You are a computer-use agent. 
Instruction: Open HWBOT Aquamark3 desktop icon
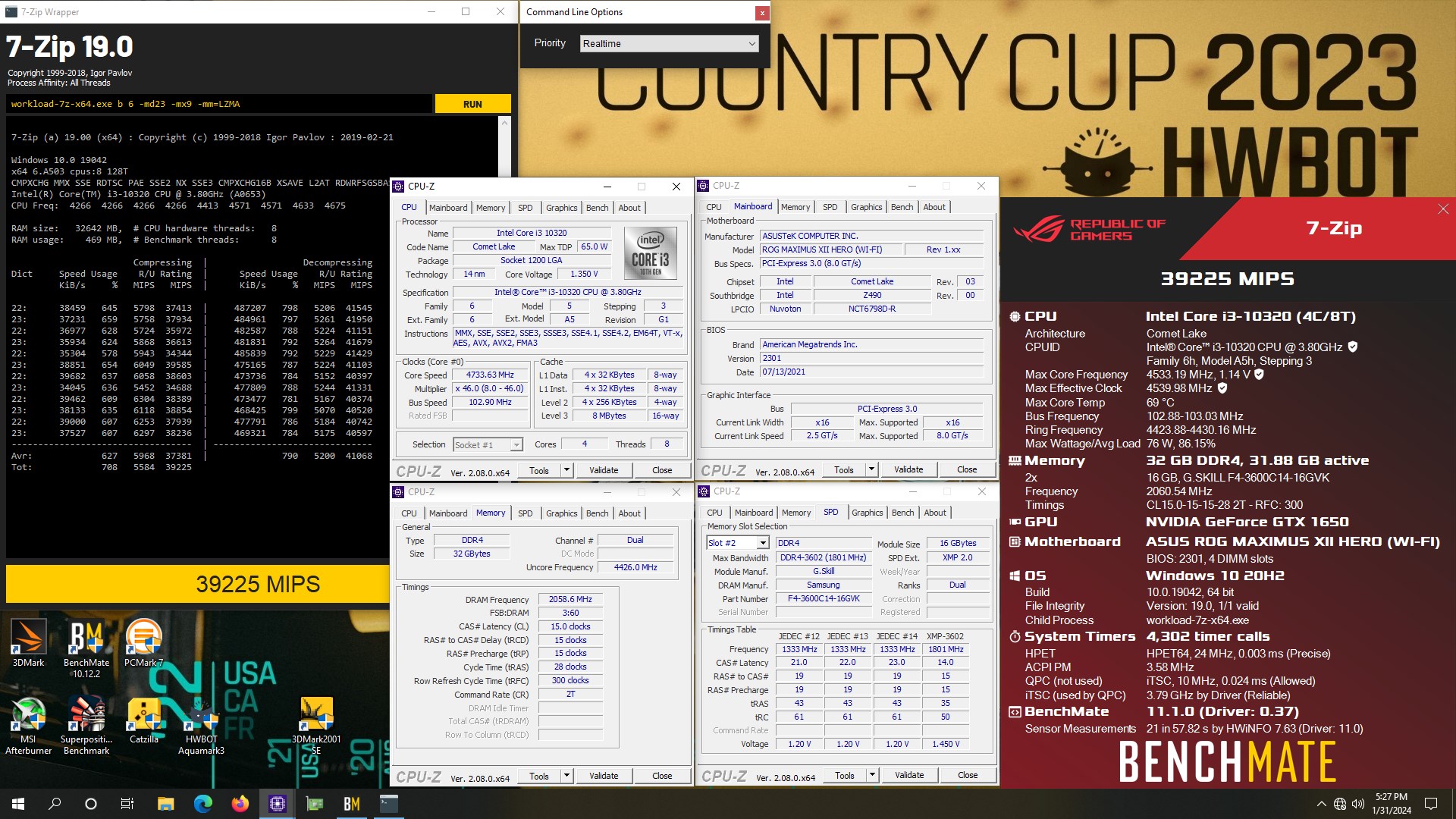tap(201, 726)
